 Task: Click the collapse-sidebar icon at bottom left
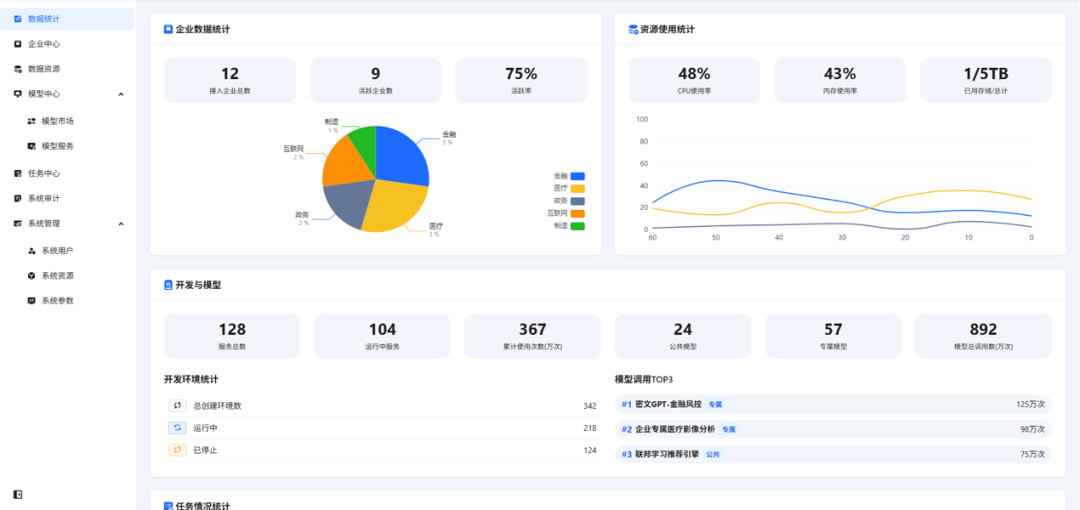(x=18, y=494)
